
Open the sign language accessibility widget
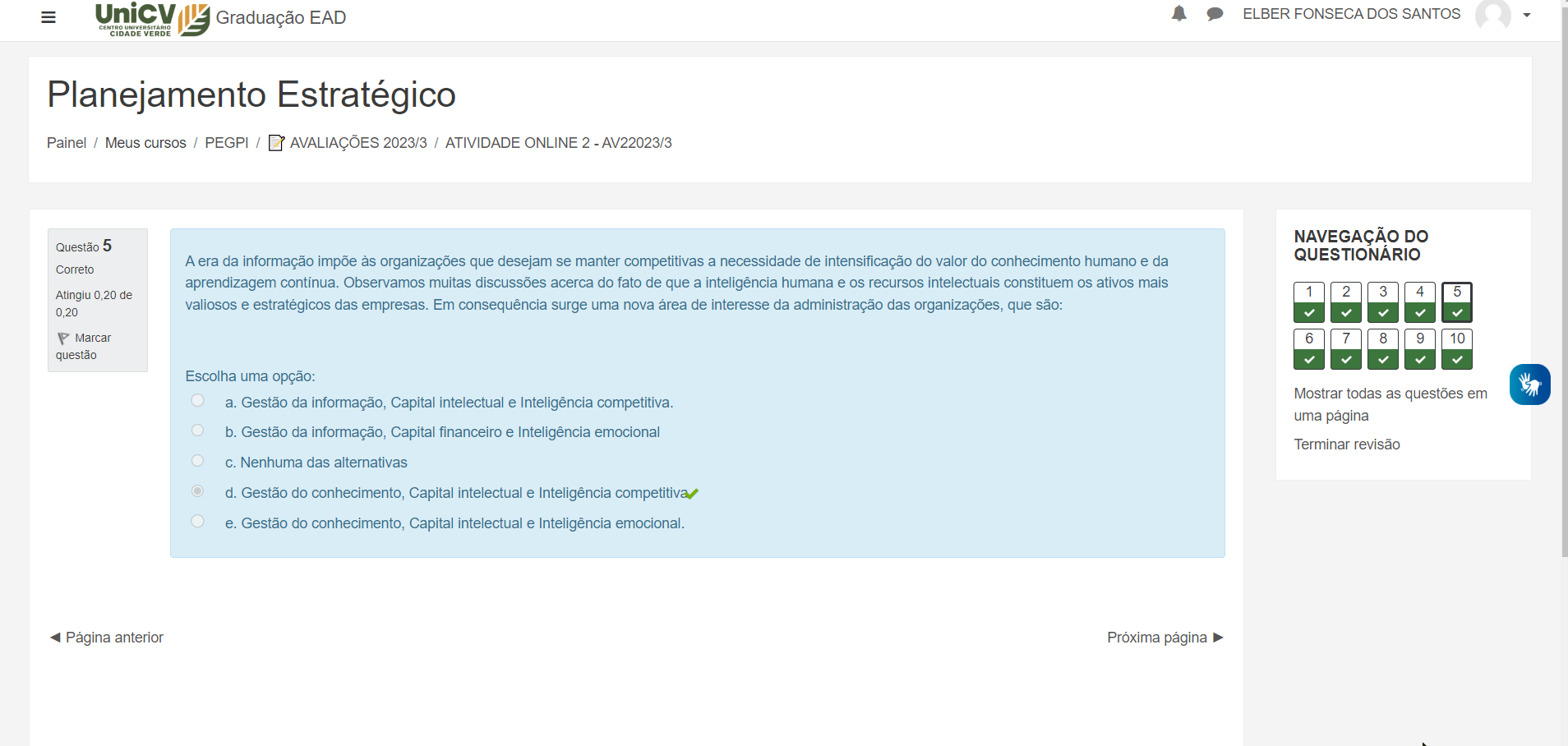1529,385
